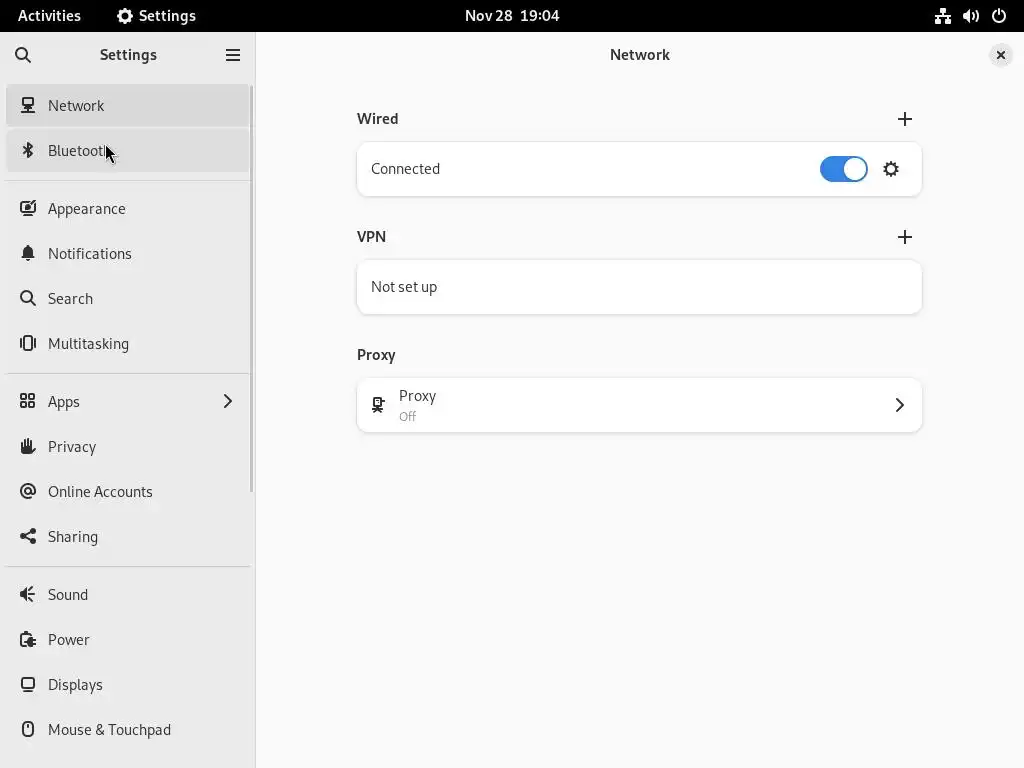Open the clock Nov 28 19:04 menu
The width and height of the screenshot is (1024, 768).
(x=512, y=16)
